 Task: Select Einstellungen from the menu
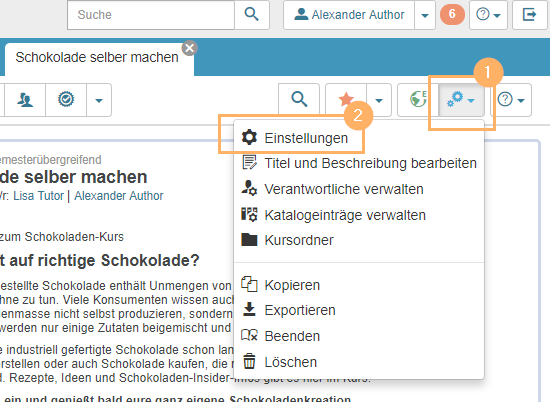click(x=359, y=138)
